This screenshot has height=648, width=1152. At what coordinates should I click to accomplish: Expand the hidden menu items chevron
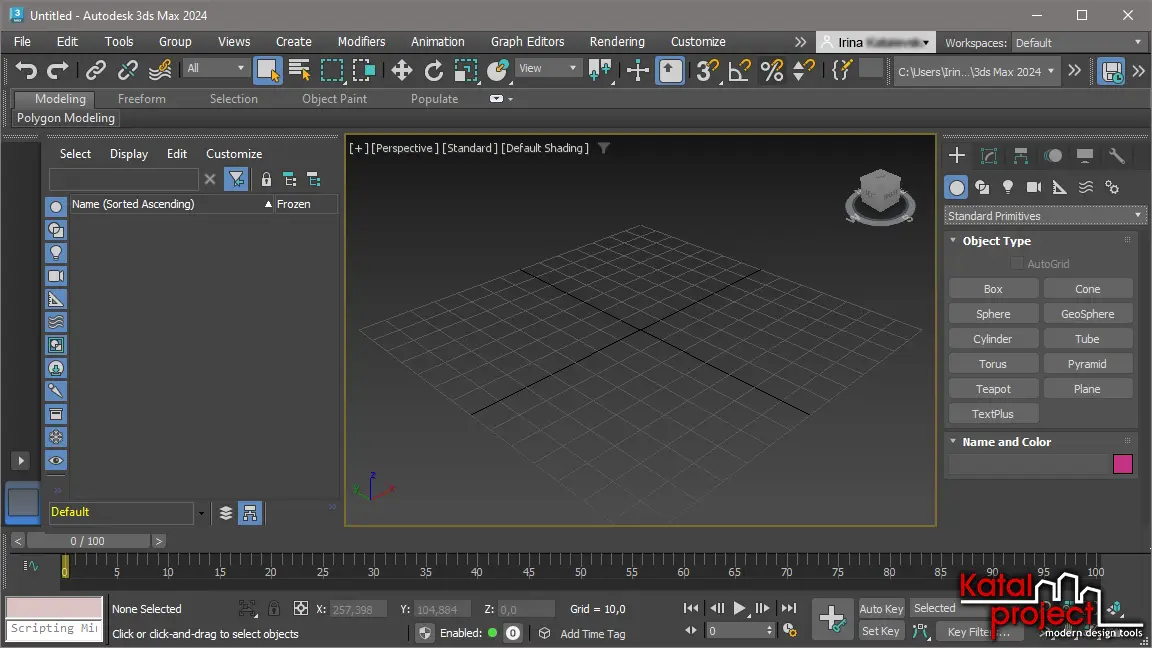point(800,42)
